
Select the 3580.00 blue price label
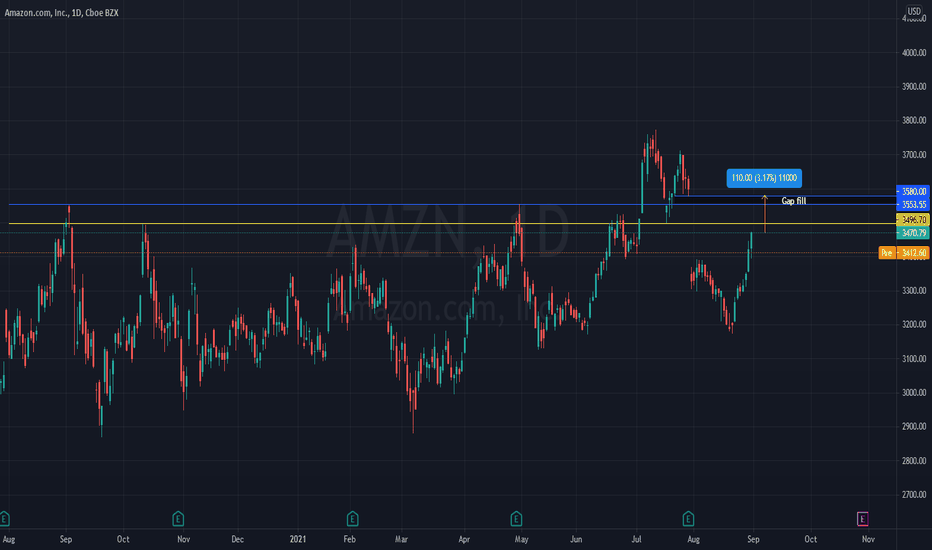pyautogui.click(x=913, y=191)
